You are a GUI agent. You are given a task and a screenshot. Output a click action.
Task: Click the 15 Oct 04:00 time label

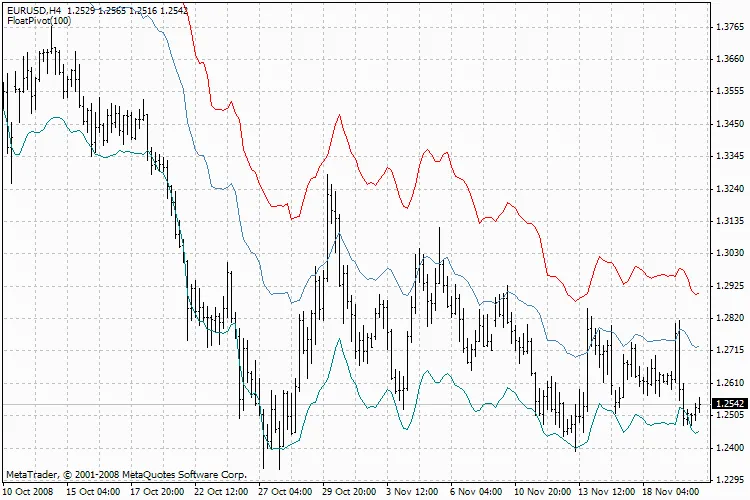[x=93, y=492]
